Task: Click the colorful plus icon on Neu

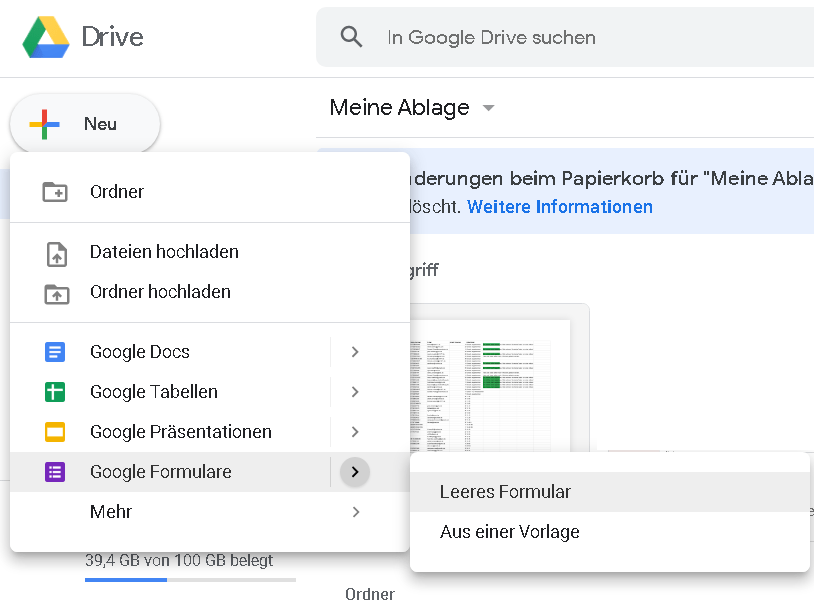Action: 45,124
